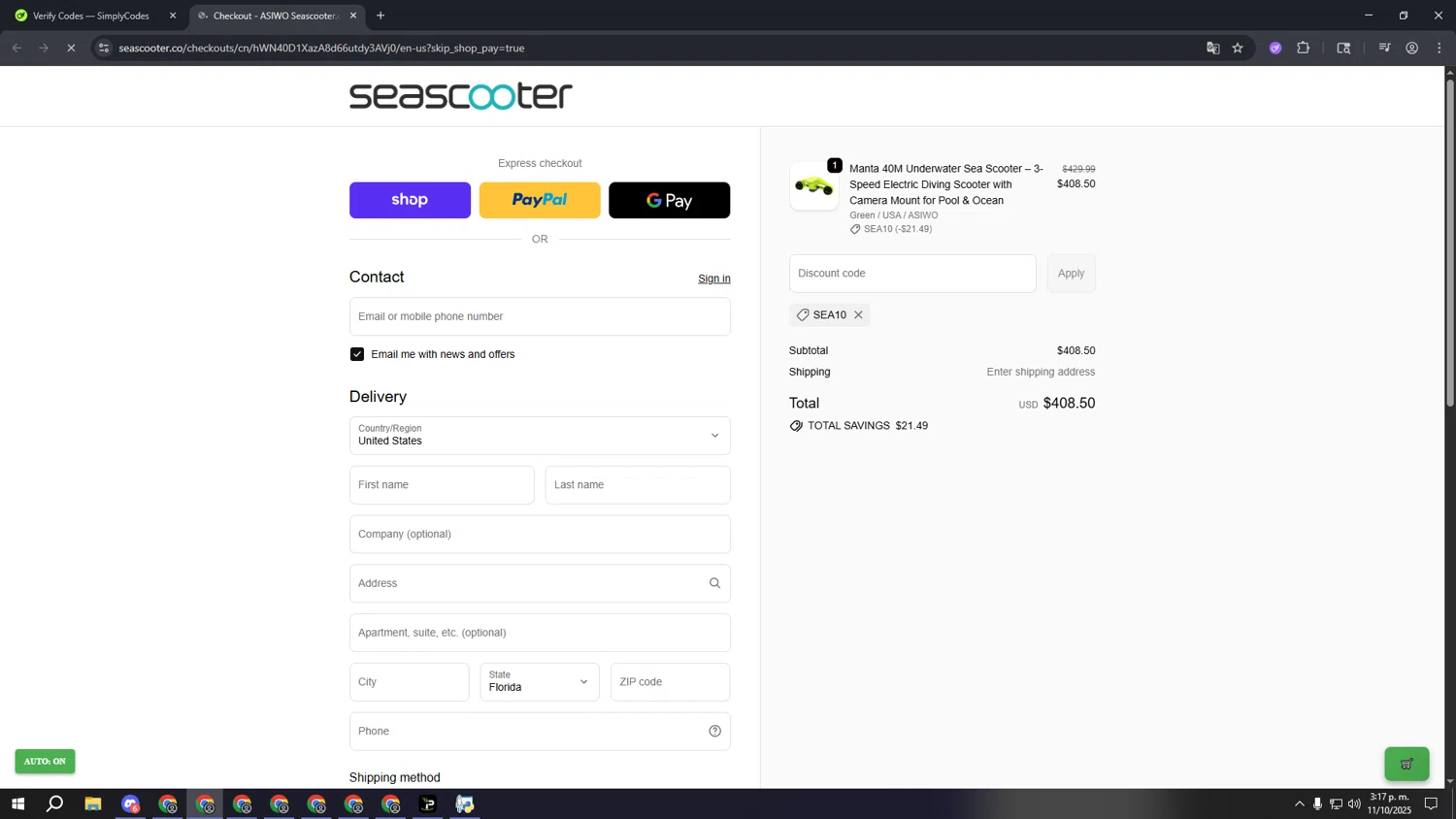The height and width of the screenshot is (819, 1456).
Task: Click the address search magnifier icon
Action: point(714,583)
